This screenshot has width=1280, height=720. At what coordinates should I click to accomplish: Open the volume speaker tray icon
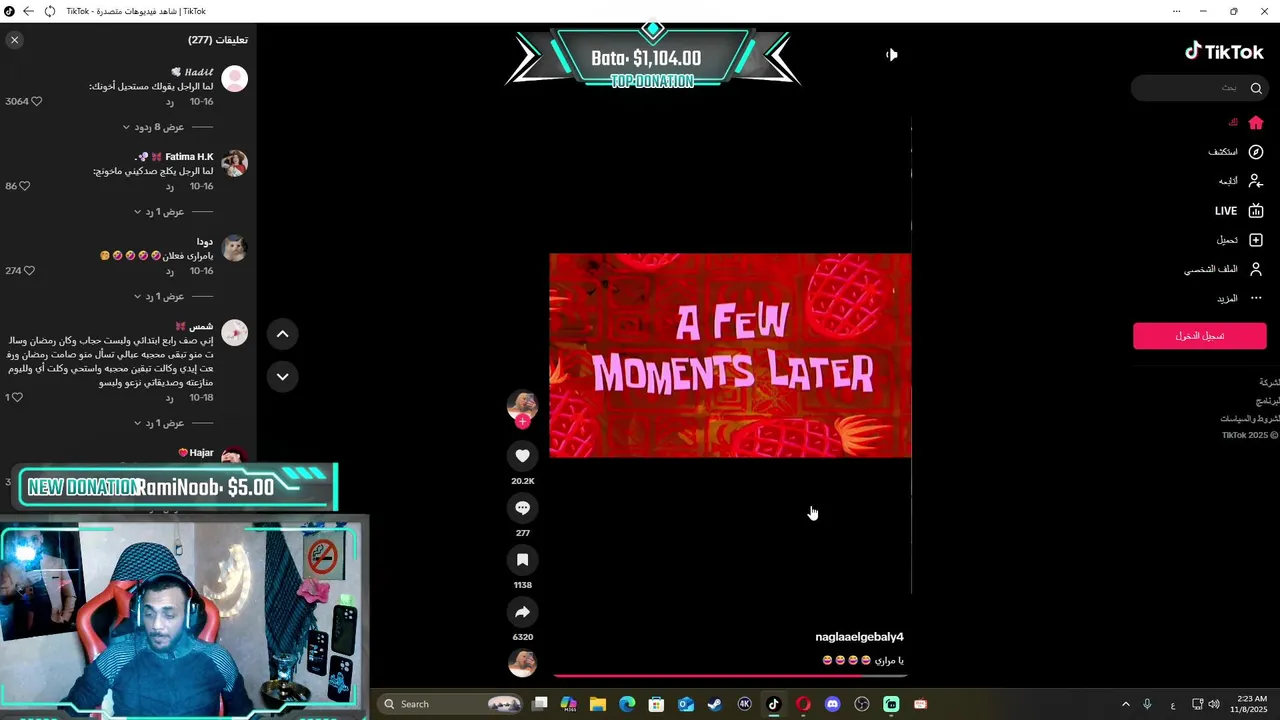pyautogui.click(x=1214, y=704)
